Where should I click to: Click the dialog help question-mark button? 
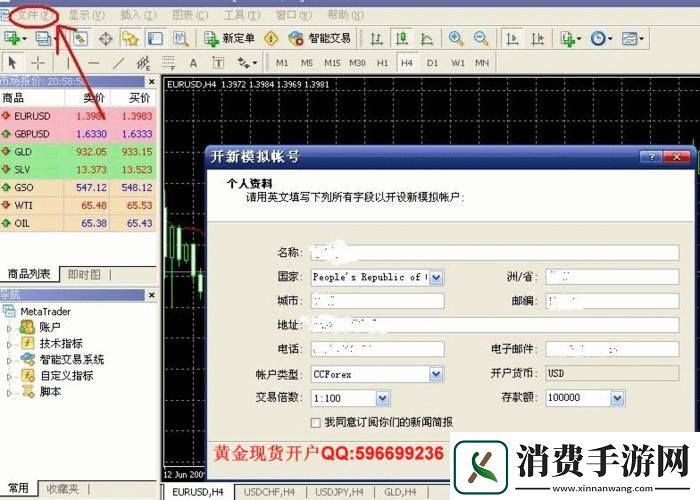tap(651, 157)
